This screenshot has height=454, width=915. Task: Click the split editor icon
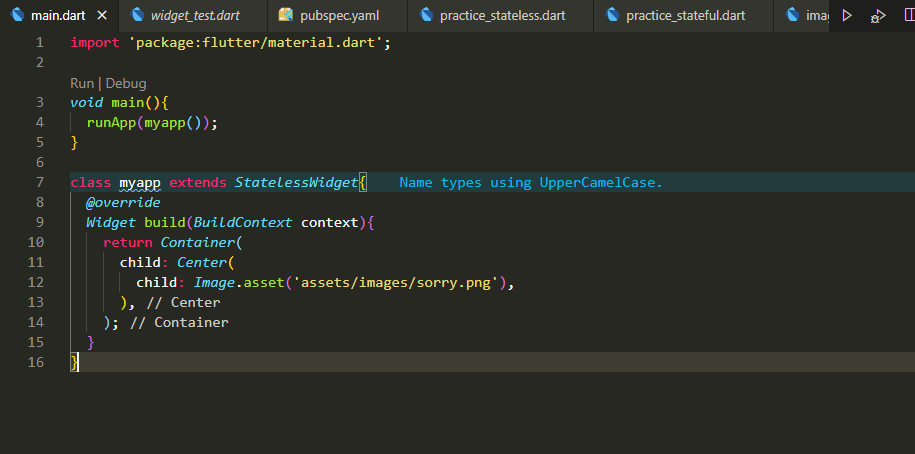[907, 15]
